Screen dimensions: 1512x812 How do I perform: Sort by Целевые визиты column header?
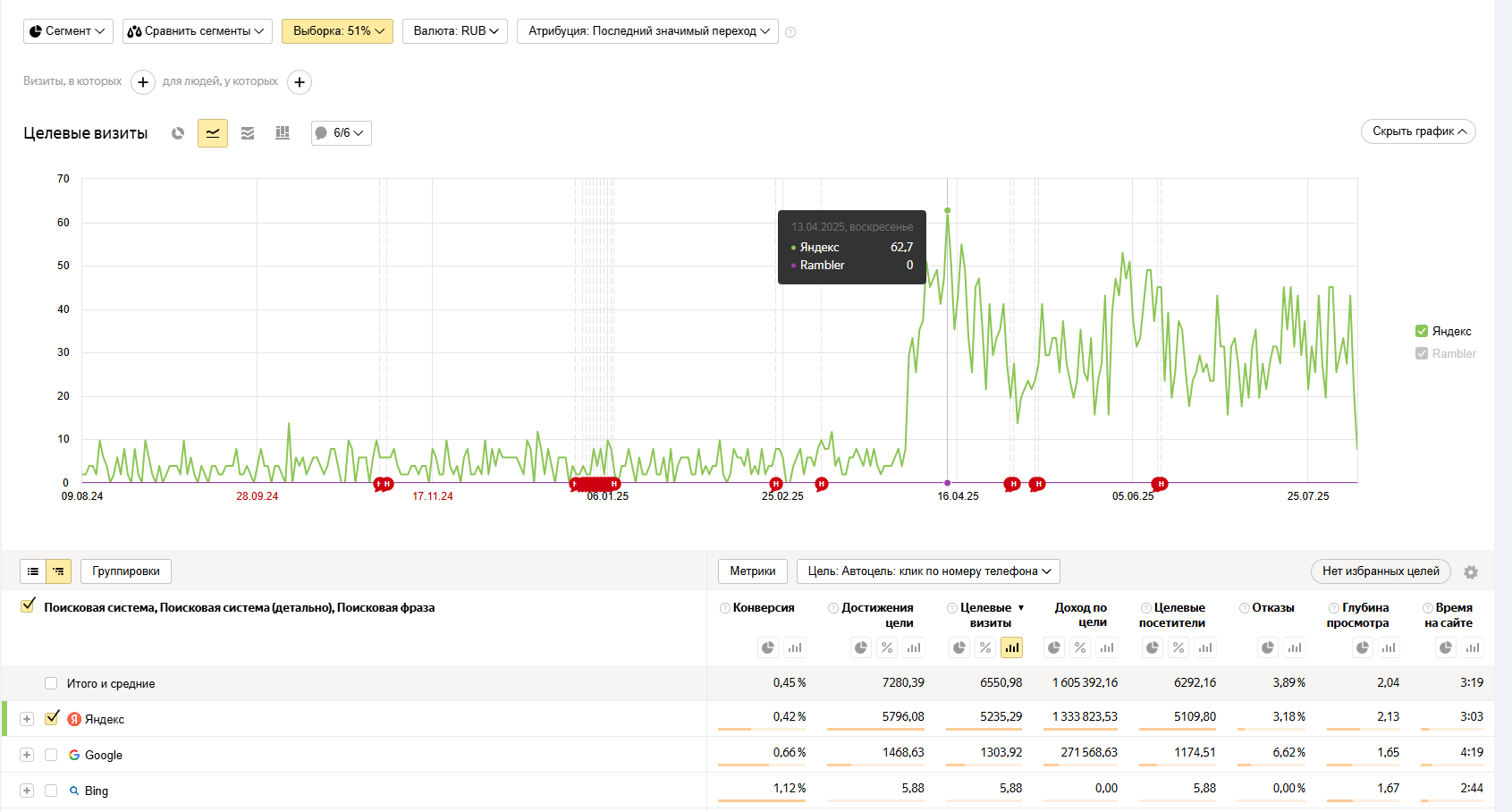[986, 615]
